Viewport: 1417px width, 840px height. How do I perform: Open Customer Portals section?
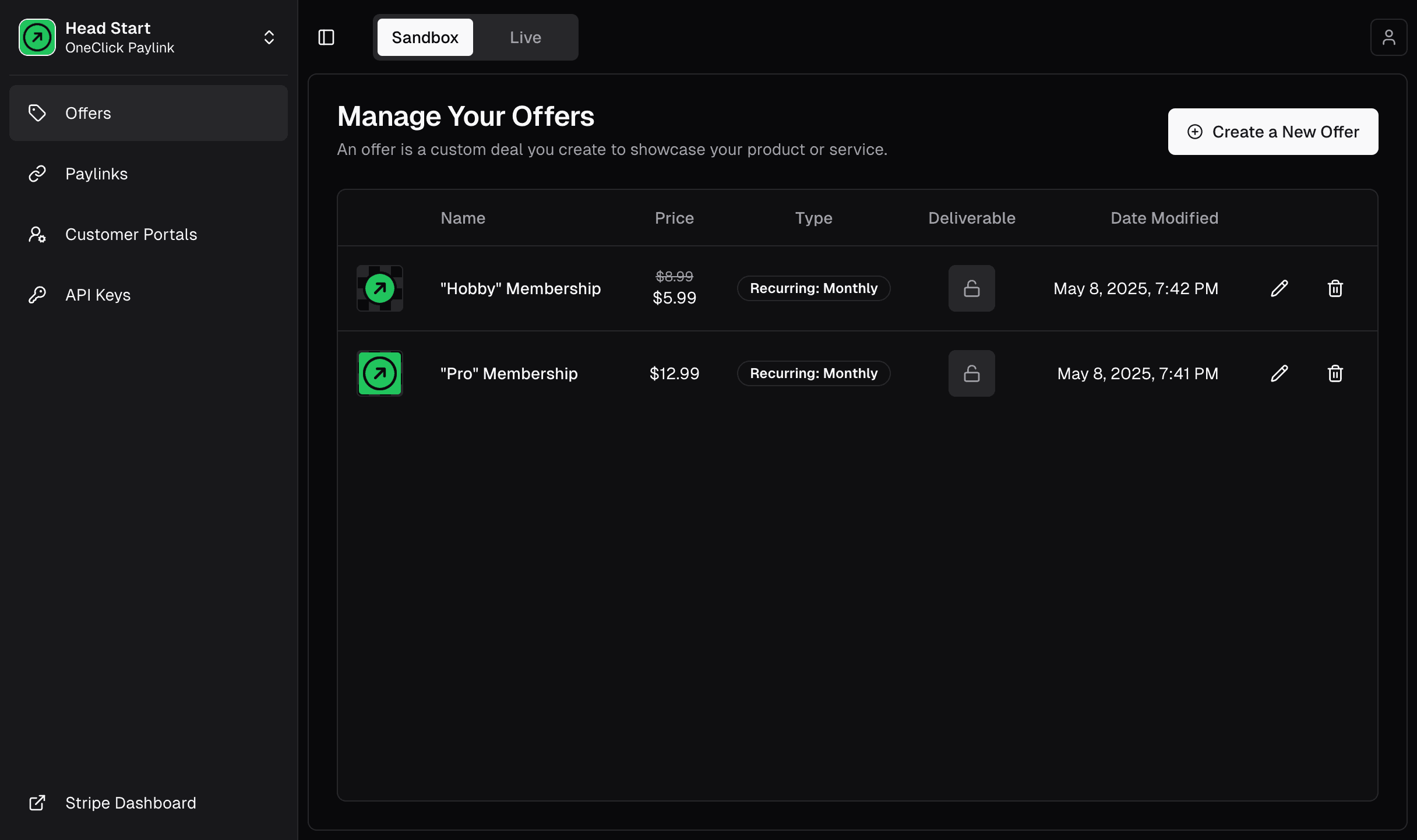click(149, 234)
